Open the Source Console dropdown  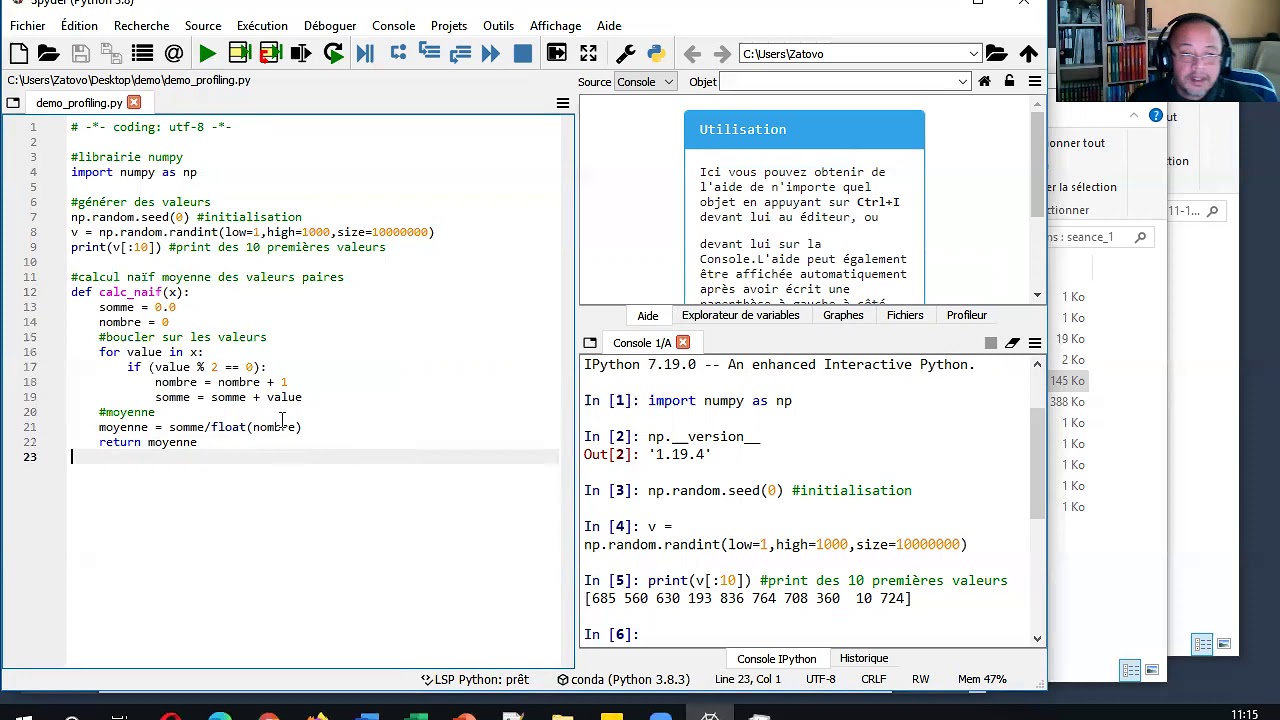[645, 82]
